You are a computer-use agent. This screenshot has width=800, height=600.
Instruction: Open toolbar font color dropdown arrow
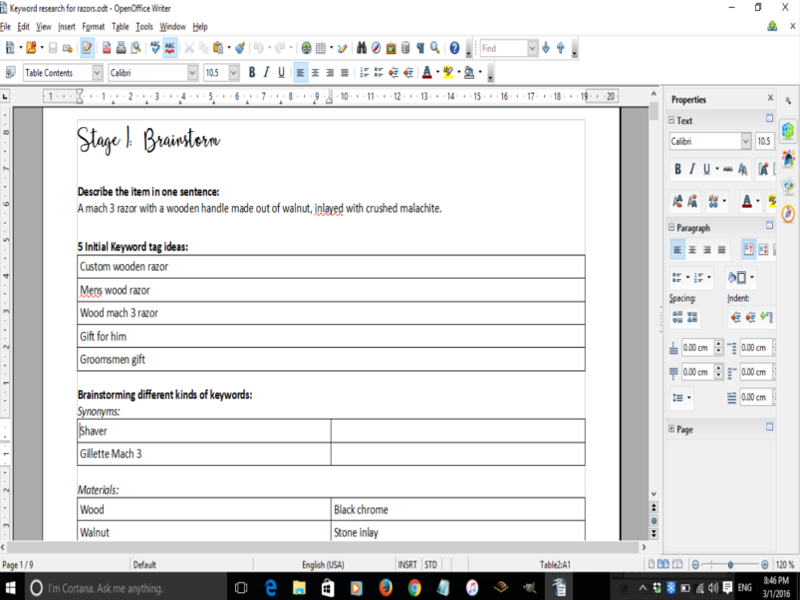point(438,72)
